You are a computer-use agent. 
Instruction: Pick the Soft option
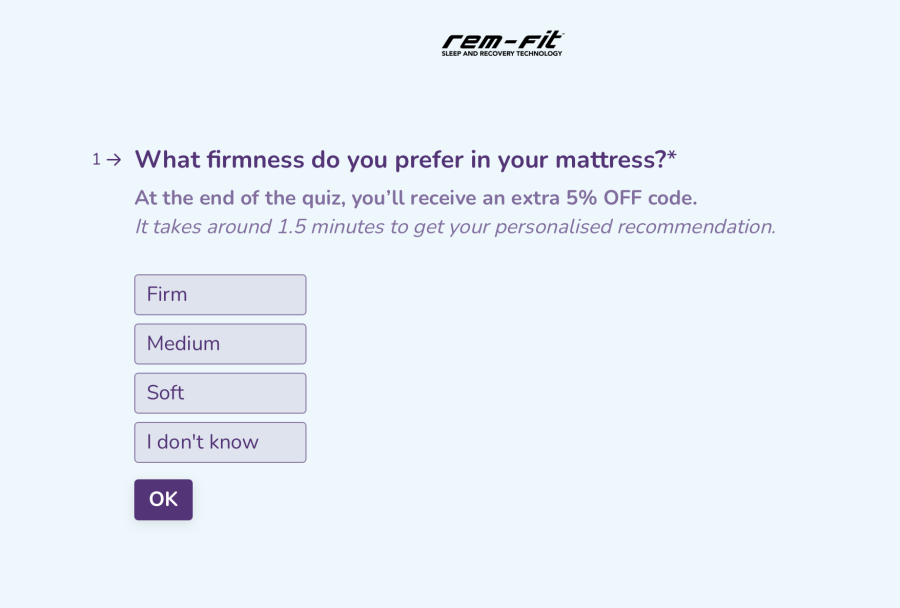220,393
